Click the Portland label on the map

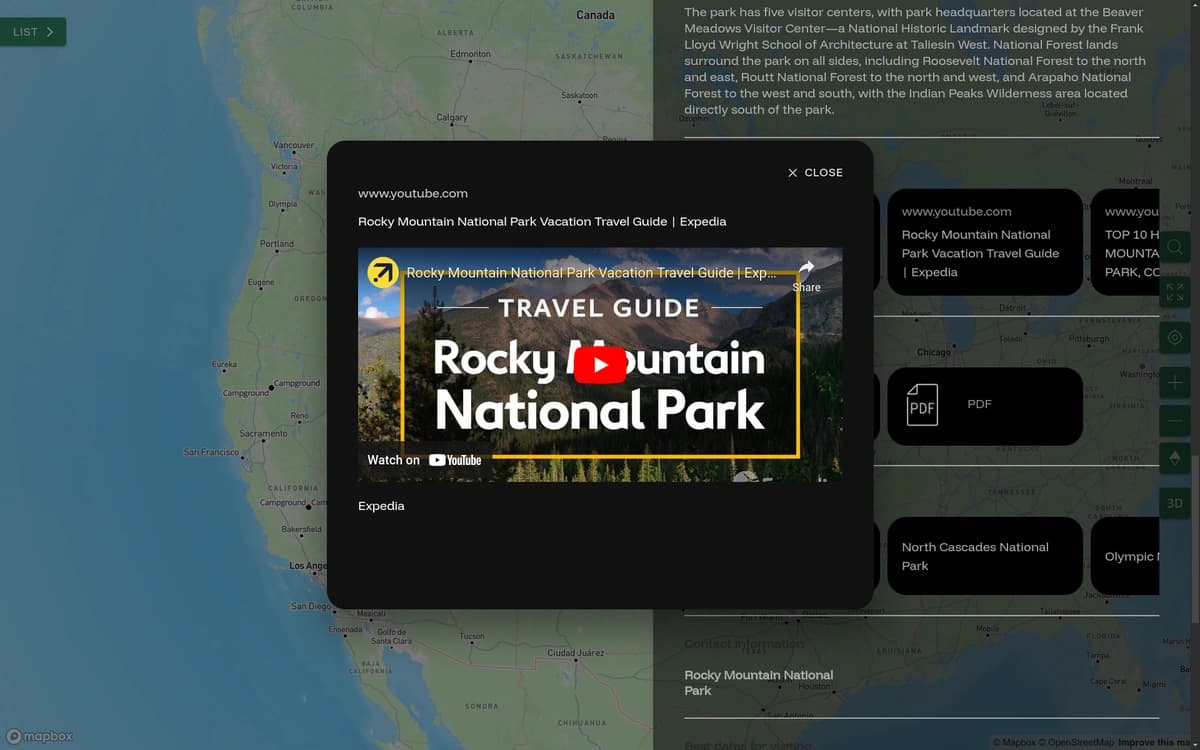[277, 244]
